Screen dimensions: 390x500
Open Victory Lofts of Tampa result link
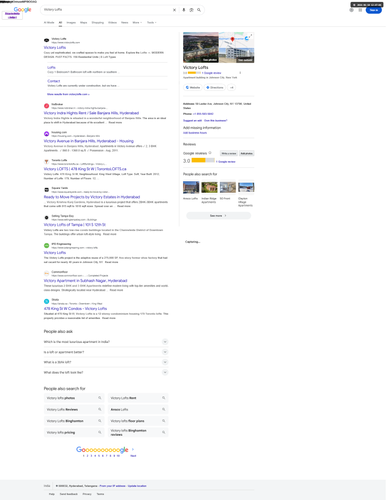pos(75,225)
